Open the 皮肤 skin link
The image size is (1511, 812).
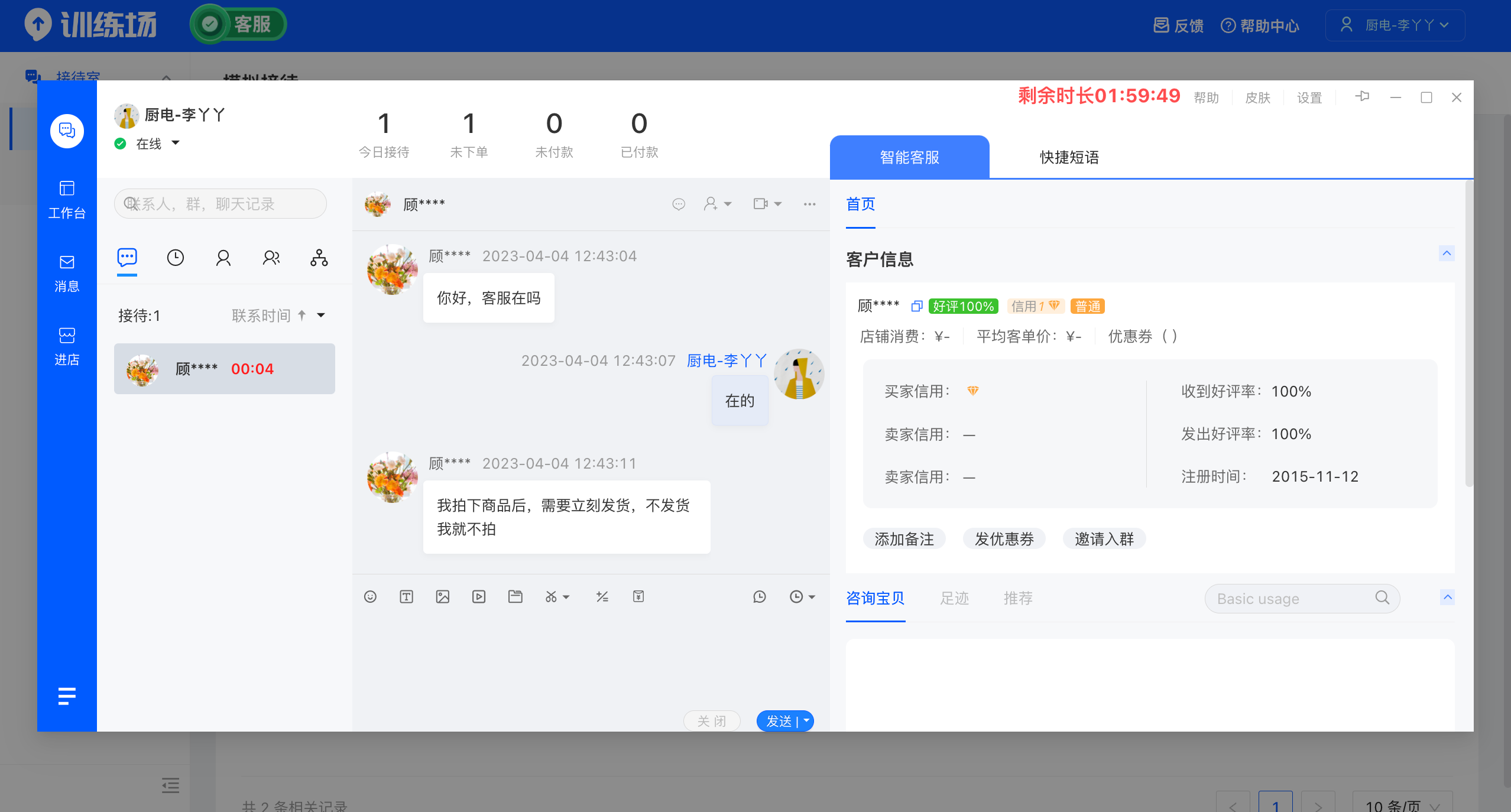1258,98
